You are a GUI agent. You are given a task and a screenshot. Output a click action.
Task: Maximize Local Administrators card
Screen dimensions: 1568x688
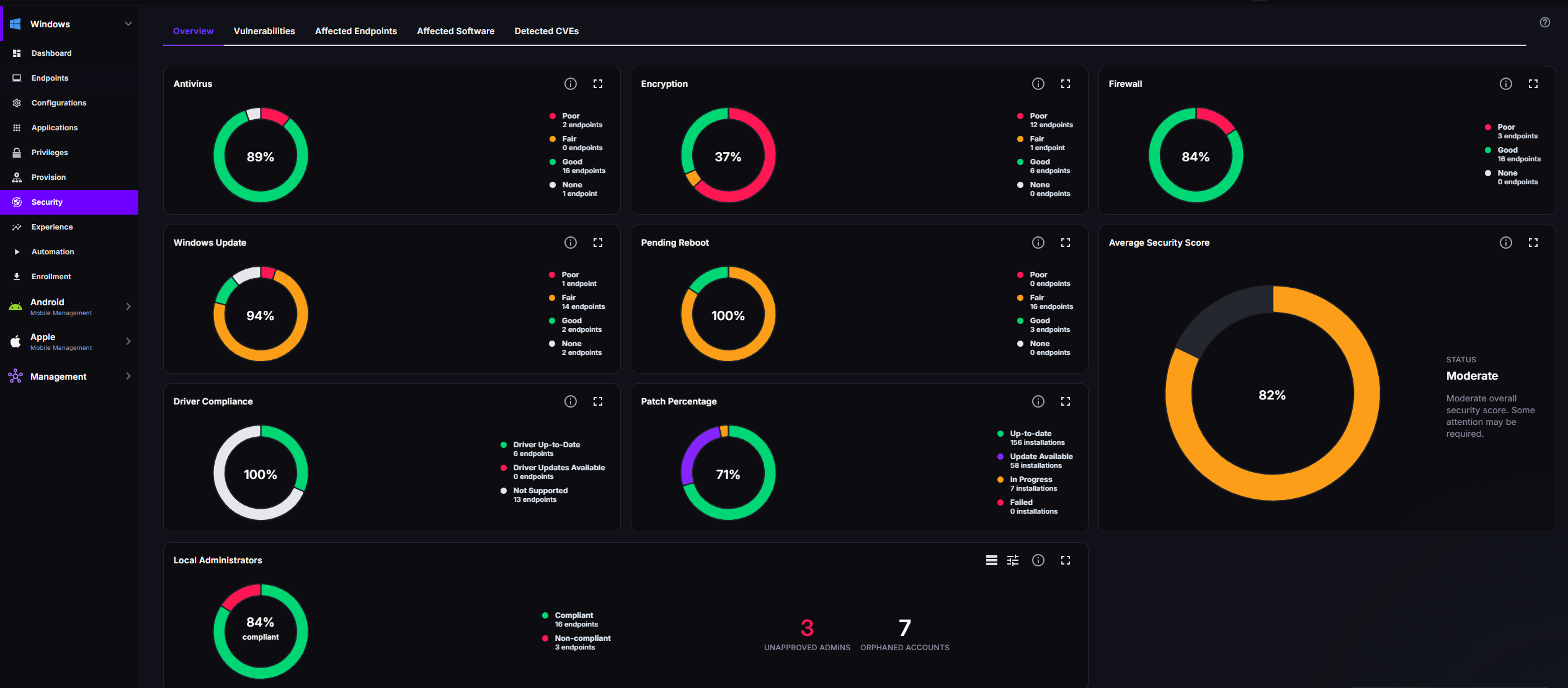[x=1066, y=560]
